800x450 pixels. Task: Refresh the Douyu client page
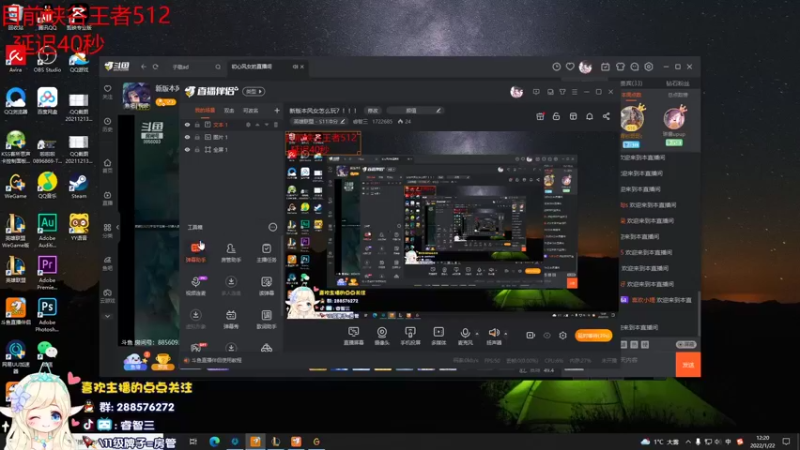pyautogui.click(x=156, y=67)
